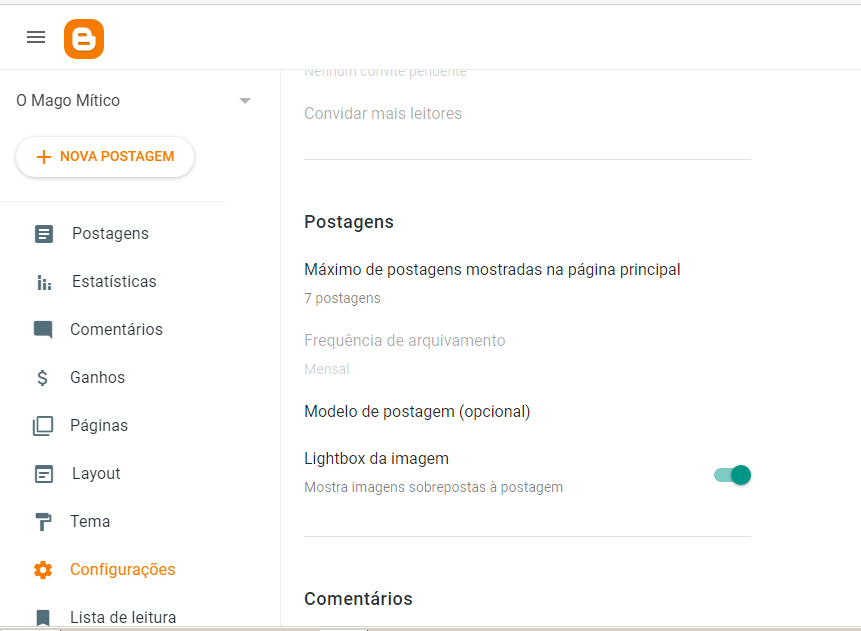
Task: Open the O Mago Mítico blog selector
Action: [133, 101]
